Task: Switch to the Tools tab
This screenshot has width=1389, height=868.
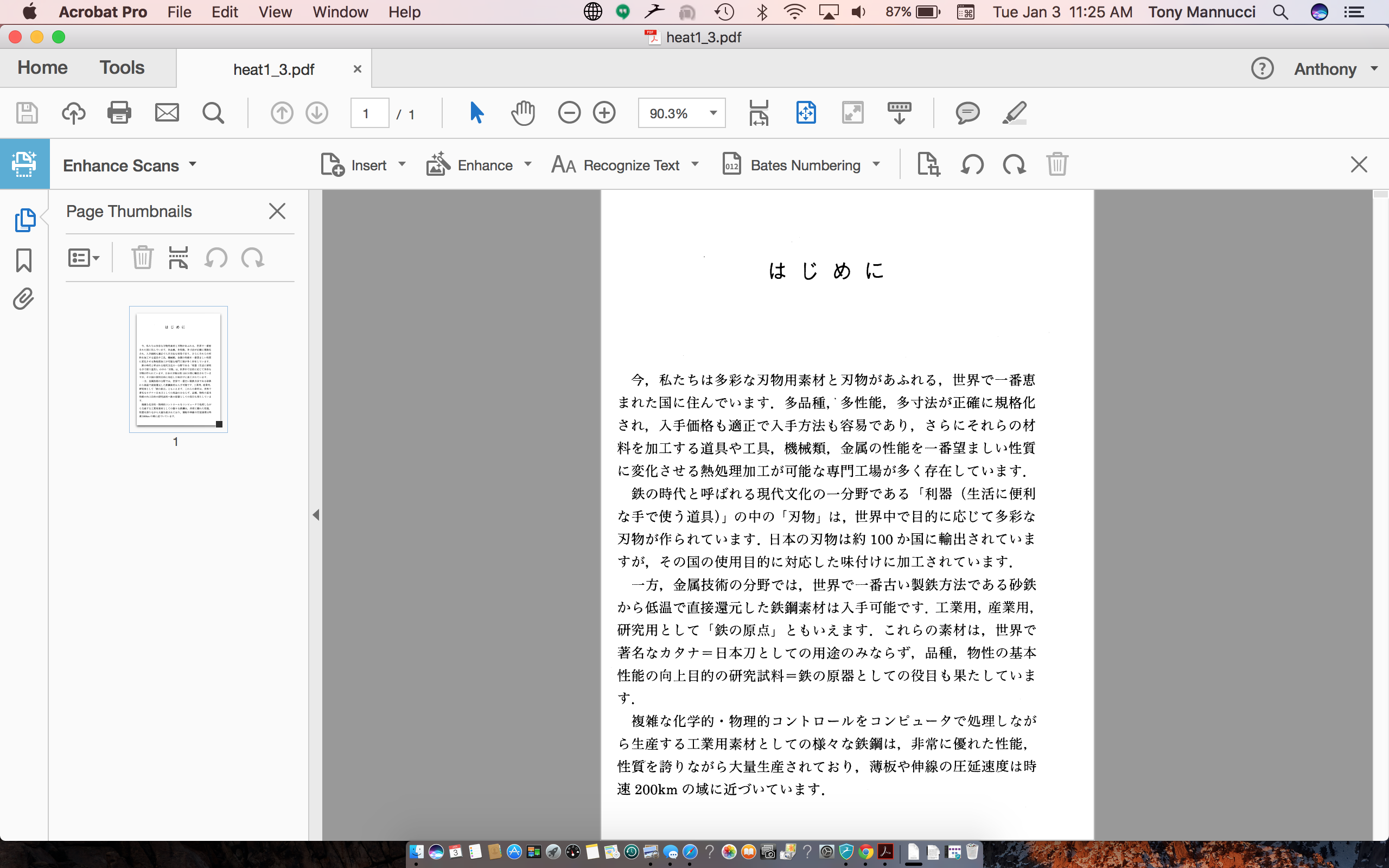Action: point(122,68)
